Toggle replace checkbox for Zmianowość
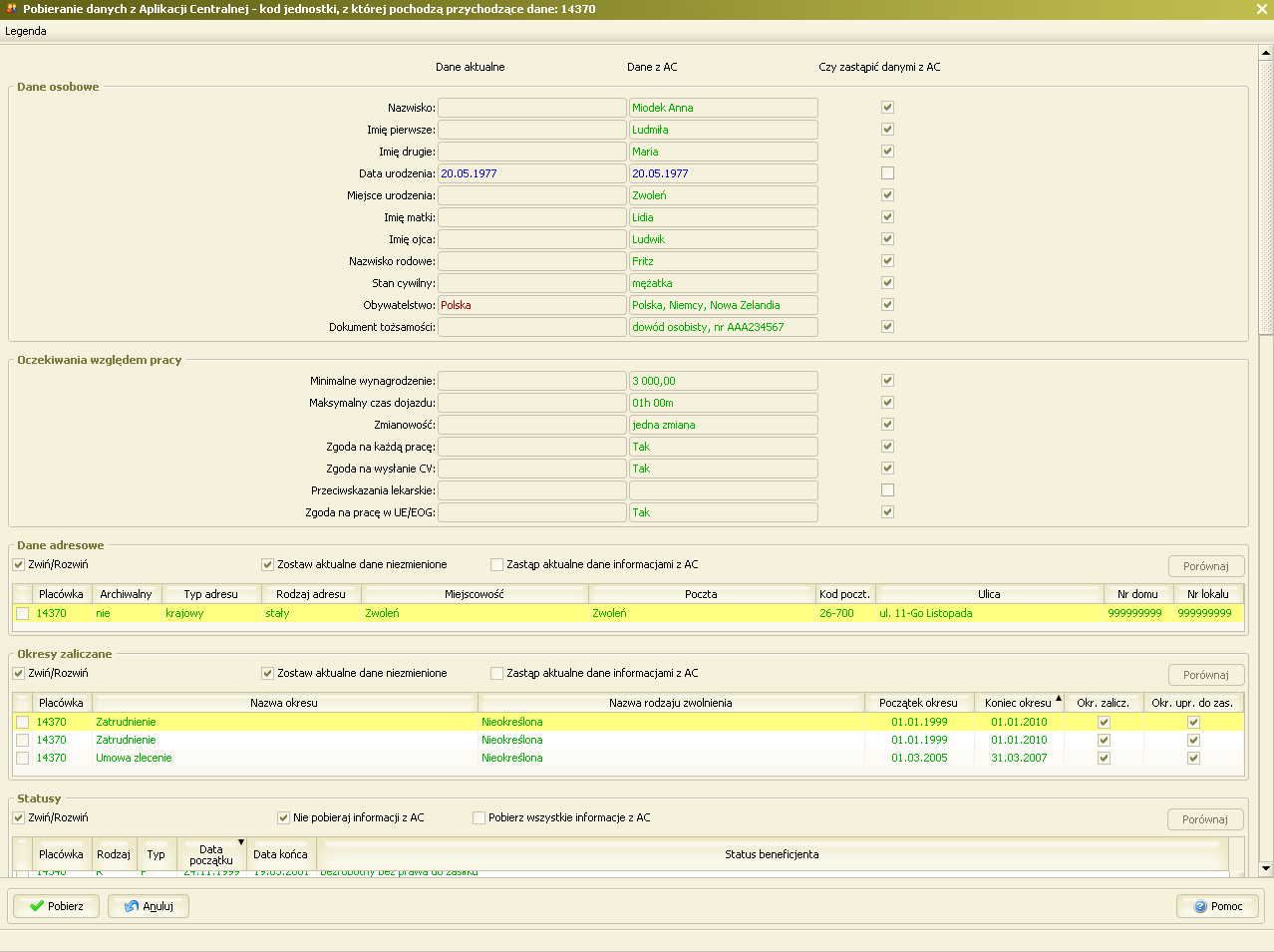The width and height of the screenshot is (1274, 952). coord(887,425)
